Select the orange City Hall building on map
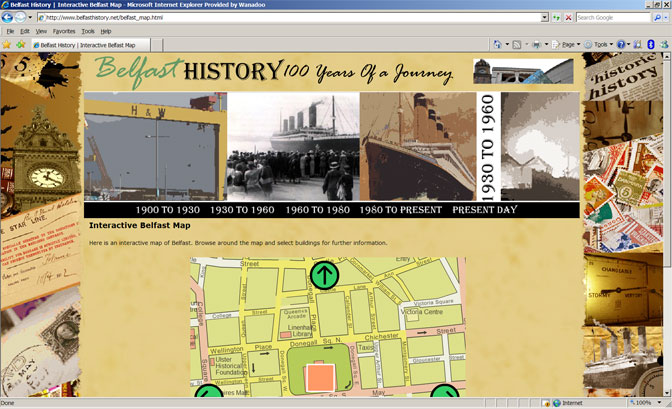The image size is (672, 409). pos(320,377)
